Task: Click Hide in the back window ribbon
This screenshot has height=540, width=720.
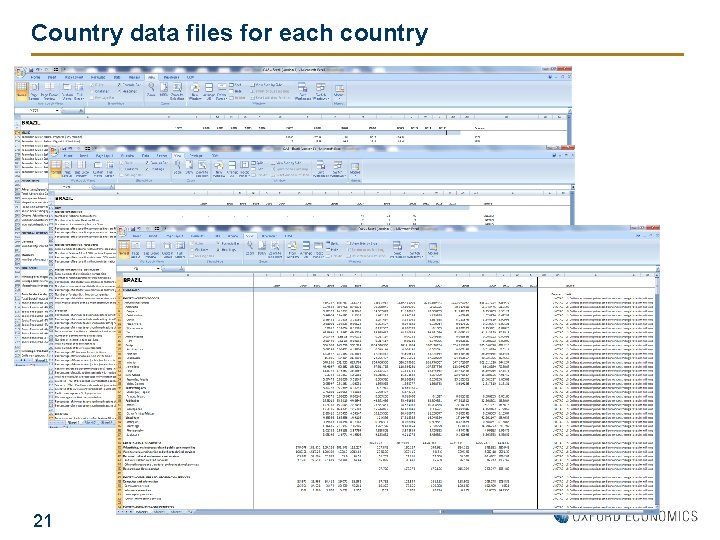Action: click(236, 91)
